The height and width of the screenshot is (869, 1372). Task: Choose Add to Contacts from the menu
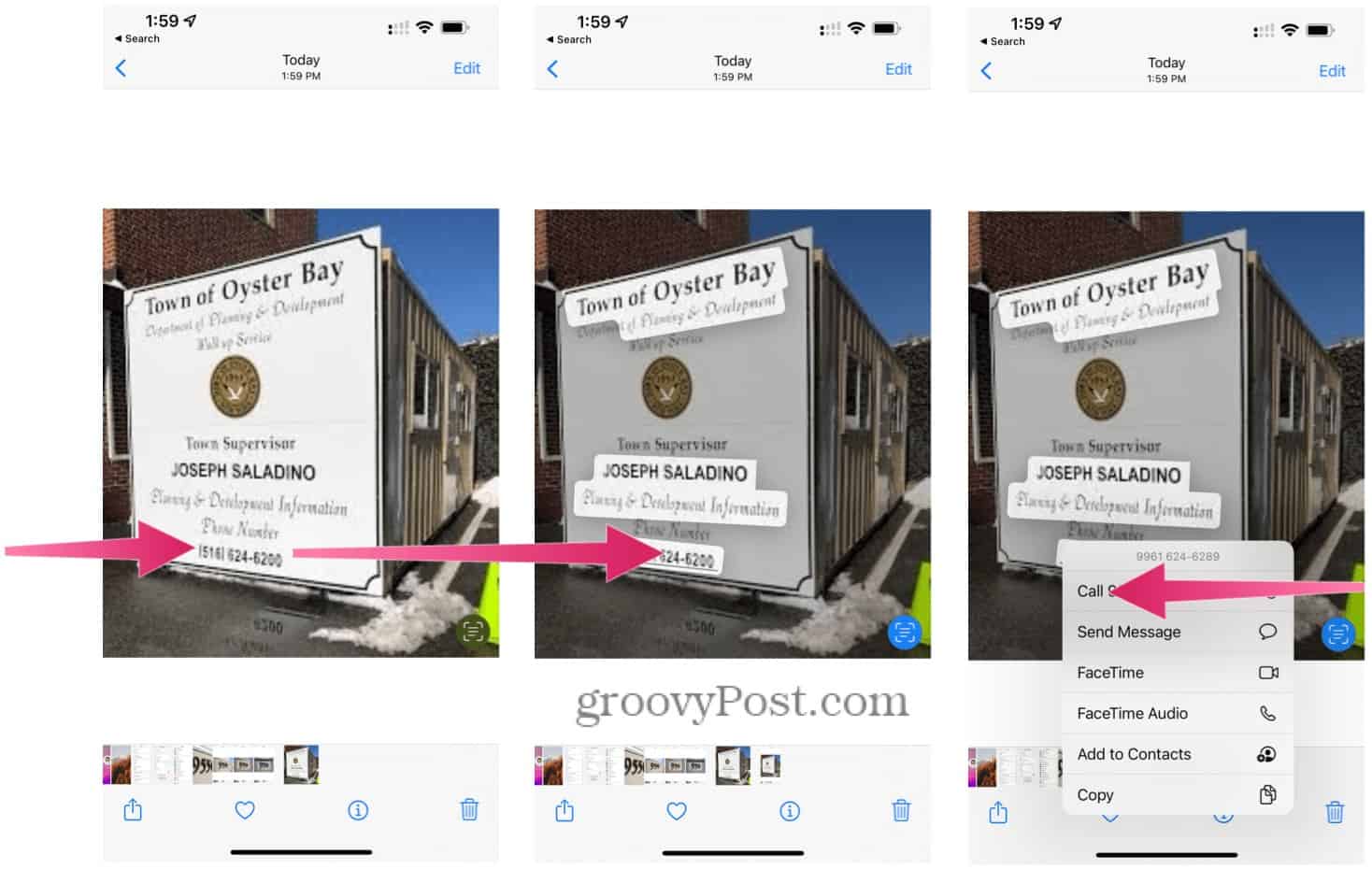click(x=1178, y=754)
